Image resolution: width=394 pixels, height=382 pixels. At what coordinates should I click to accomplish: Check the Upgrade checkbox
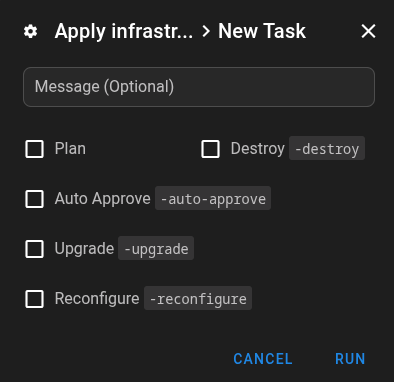pyautogui.click(x=35, y=249)
